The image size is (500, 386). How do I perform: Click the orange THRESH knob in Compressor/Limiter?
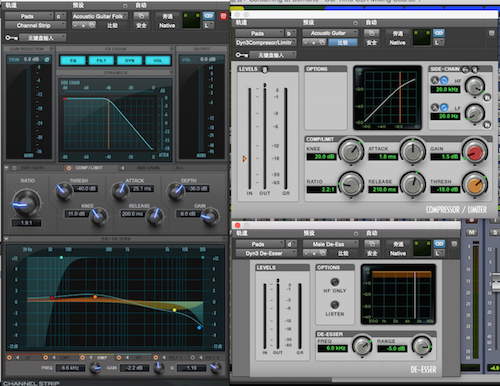point(475,184)
